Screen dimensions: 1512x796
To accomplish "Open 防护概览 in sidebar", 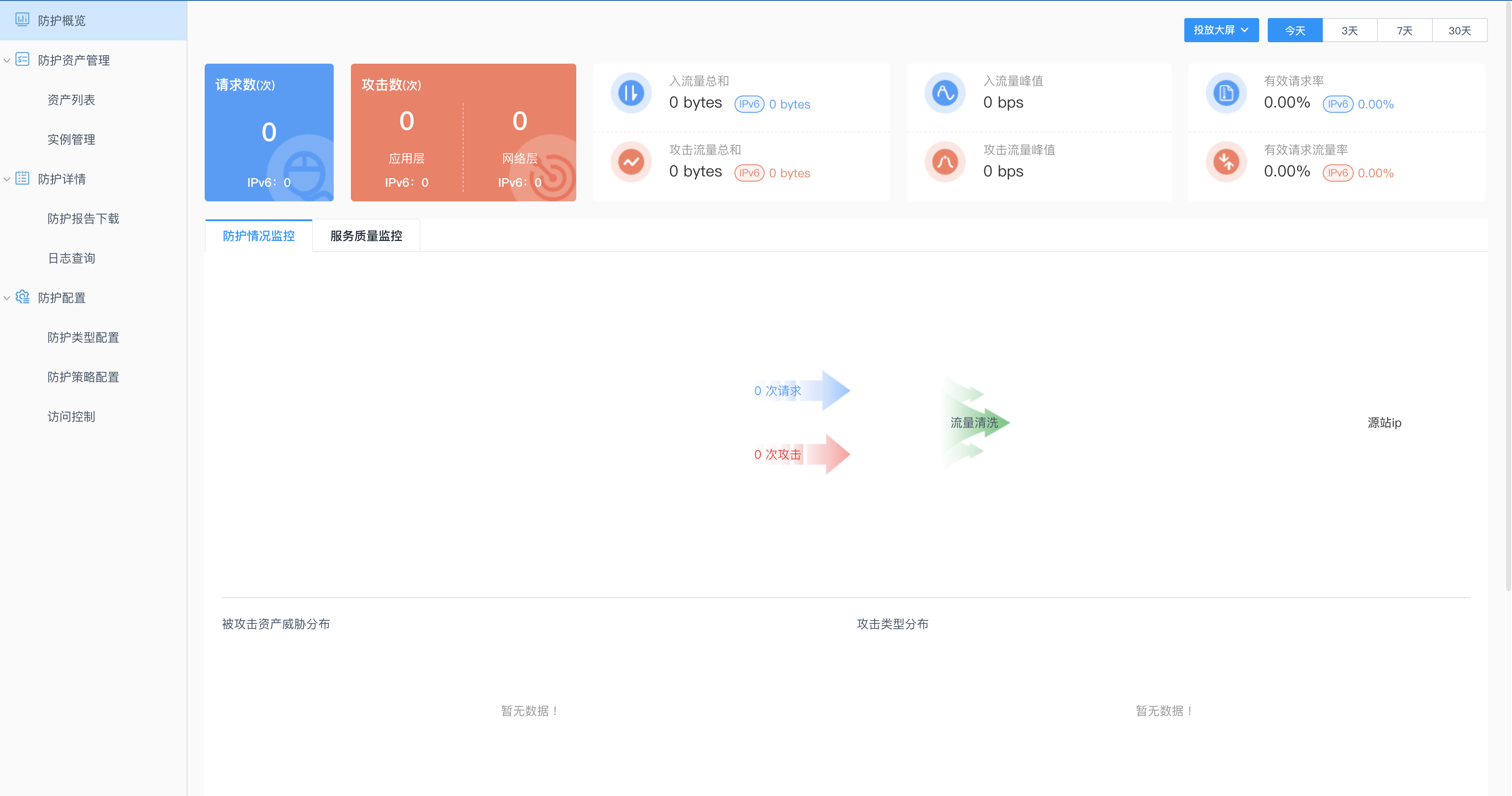I will coord(93,20).
